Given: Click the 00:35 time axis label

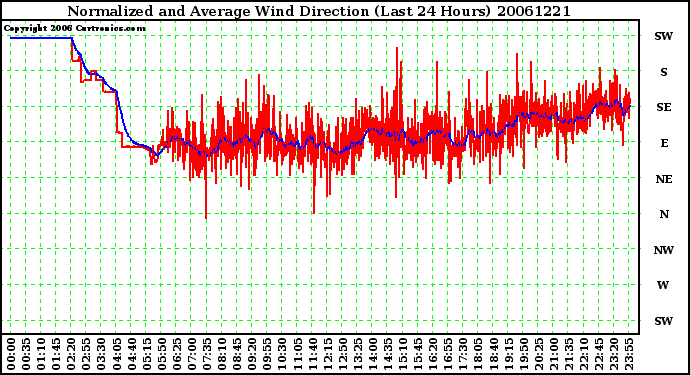Looking at the screenshot, I should coord(26,354).
